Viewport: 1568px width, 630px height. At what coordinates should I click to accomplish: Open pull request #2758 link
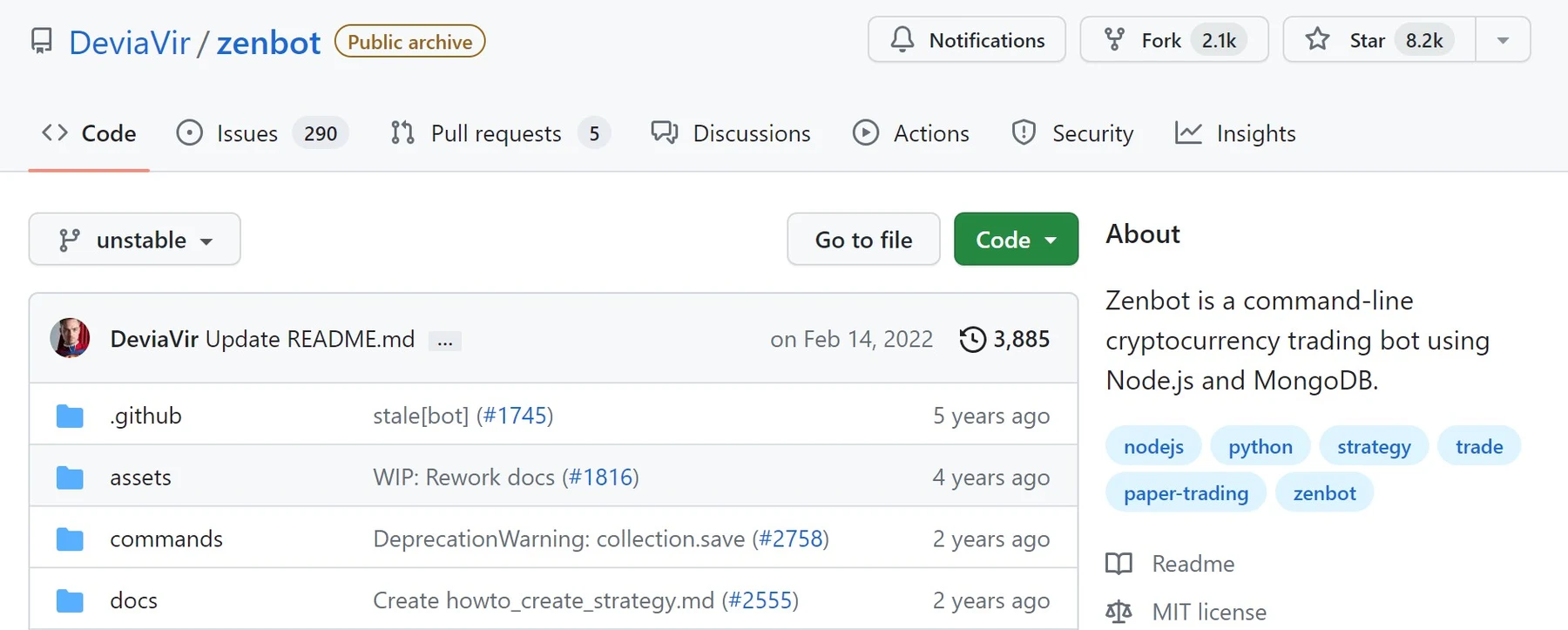point(791,539)
